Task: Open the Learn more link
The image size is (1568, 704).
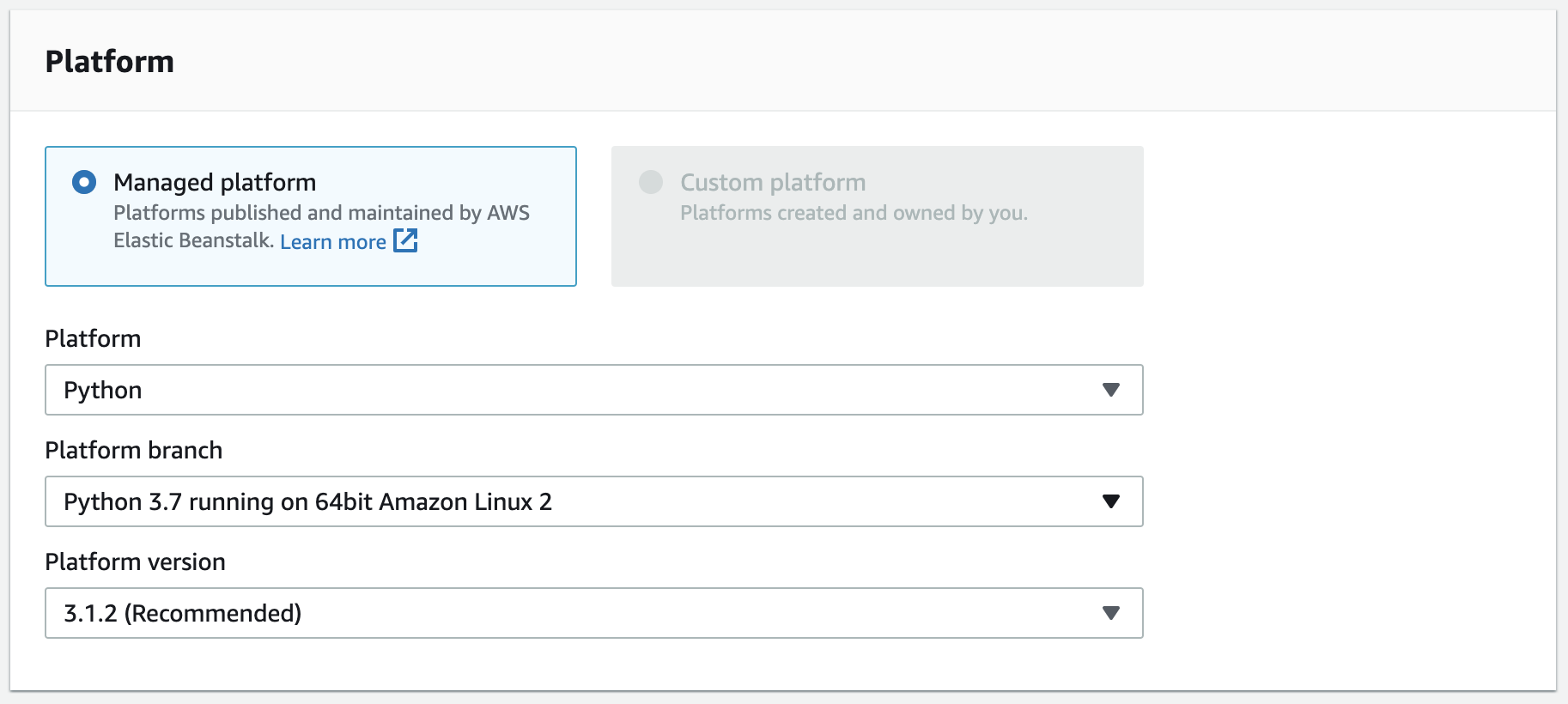Action: [332, 242]
